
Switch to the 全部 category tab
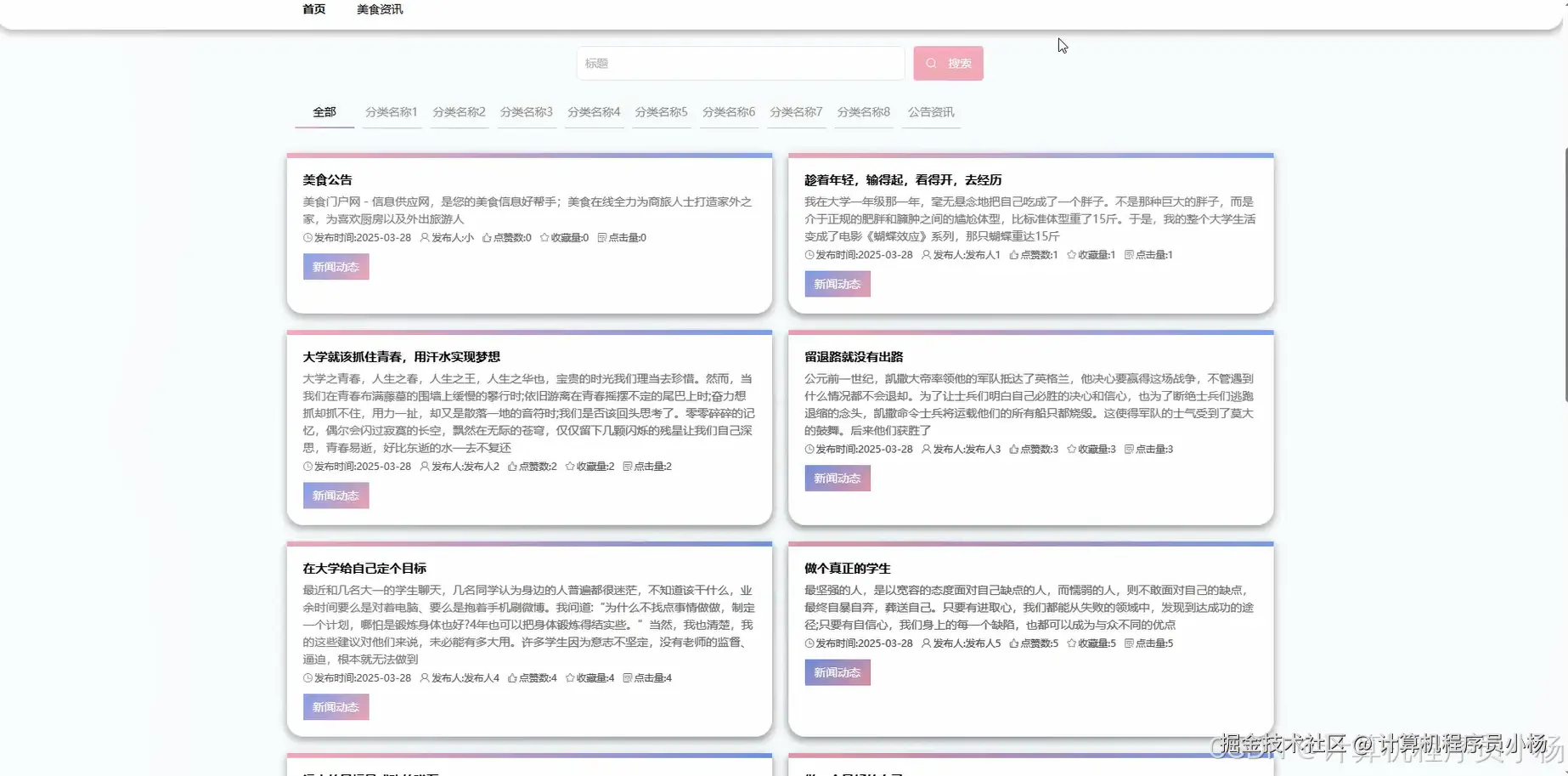[x=324, y=111]
